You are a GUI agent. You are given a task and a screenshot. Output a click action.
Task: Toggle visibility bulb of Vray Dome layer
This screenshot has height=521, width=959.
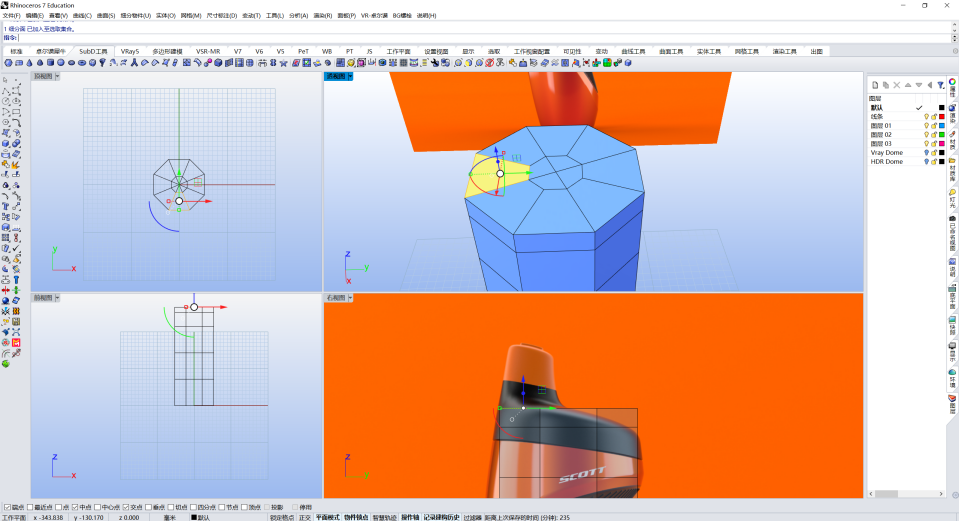click(926, 152)
